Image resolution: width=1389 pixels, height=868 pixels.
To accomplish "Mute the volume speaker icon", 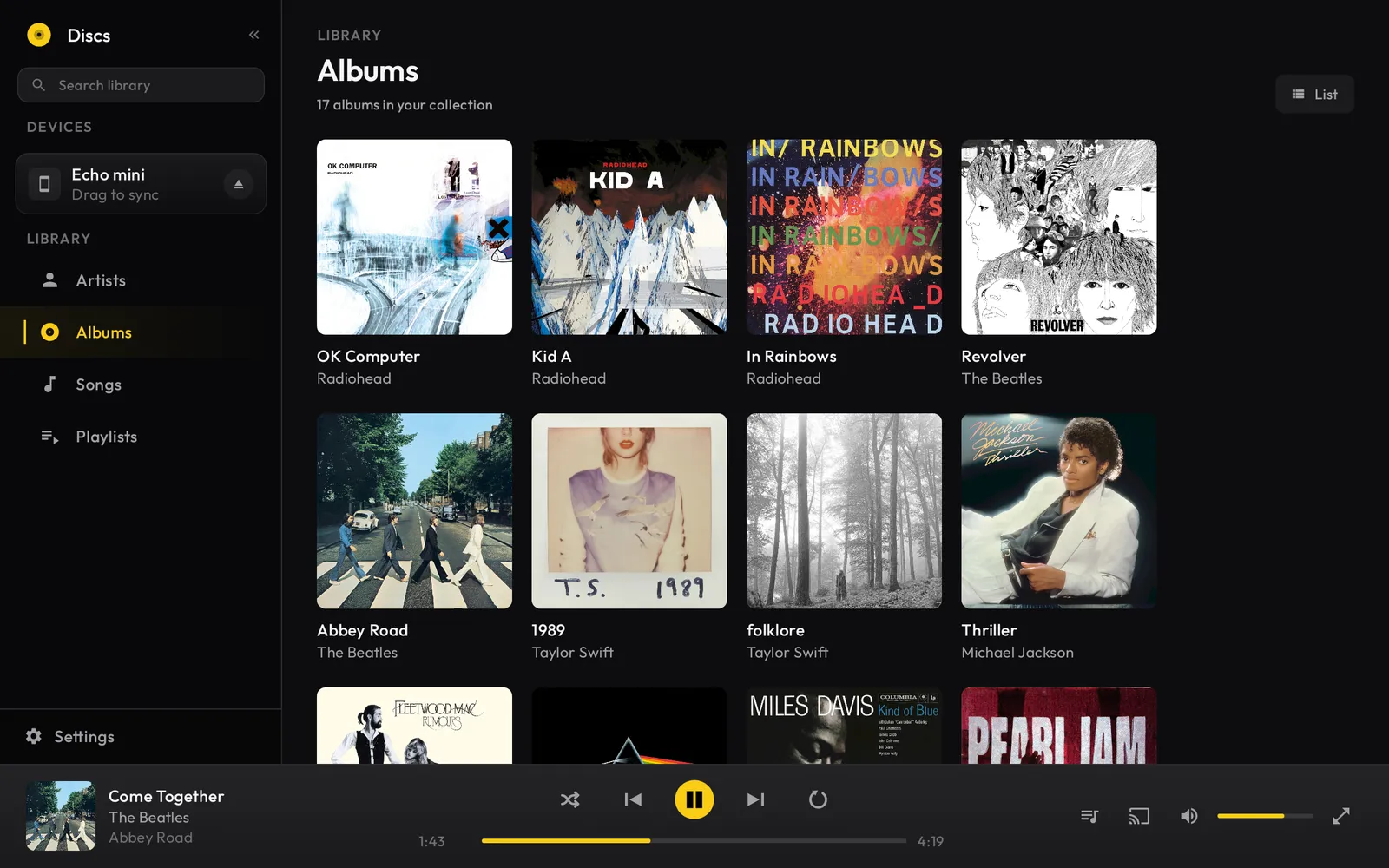I will coord(1189,816).
